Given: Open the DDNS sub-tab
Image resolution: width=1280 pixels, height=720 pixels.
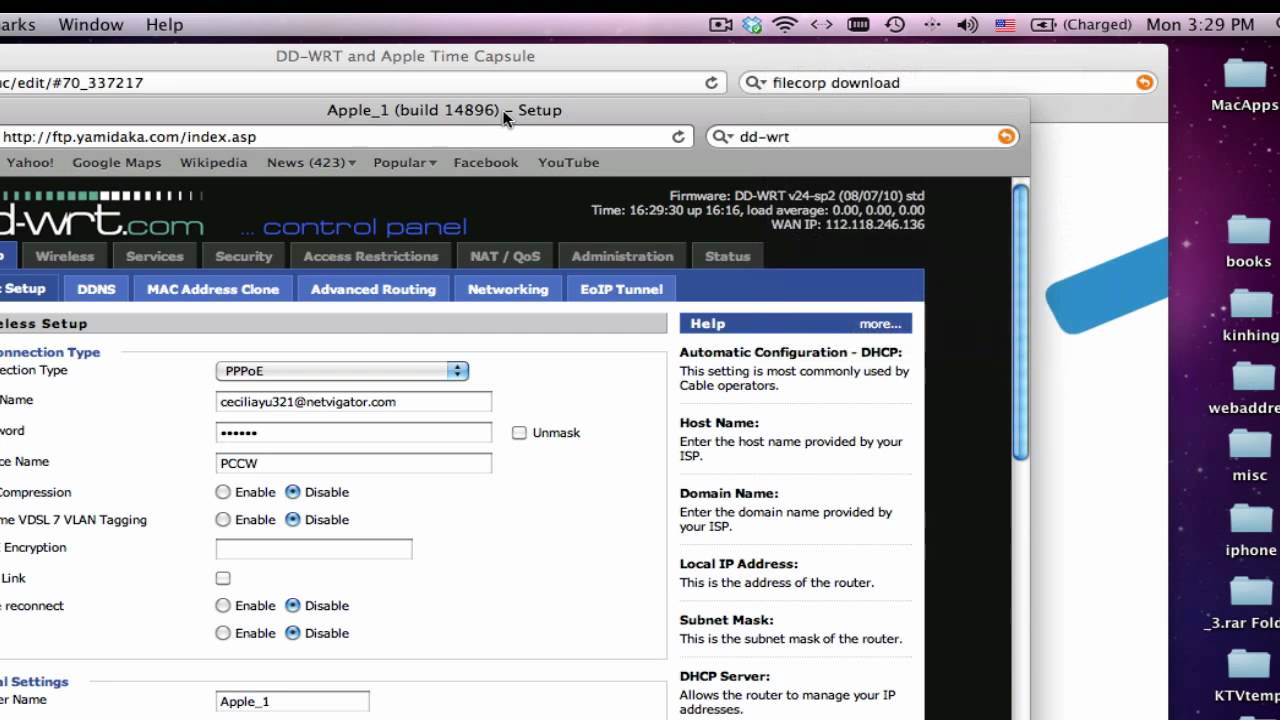Looking at the screenshot, I should click(x=97, y=290).
